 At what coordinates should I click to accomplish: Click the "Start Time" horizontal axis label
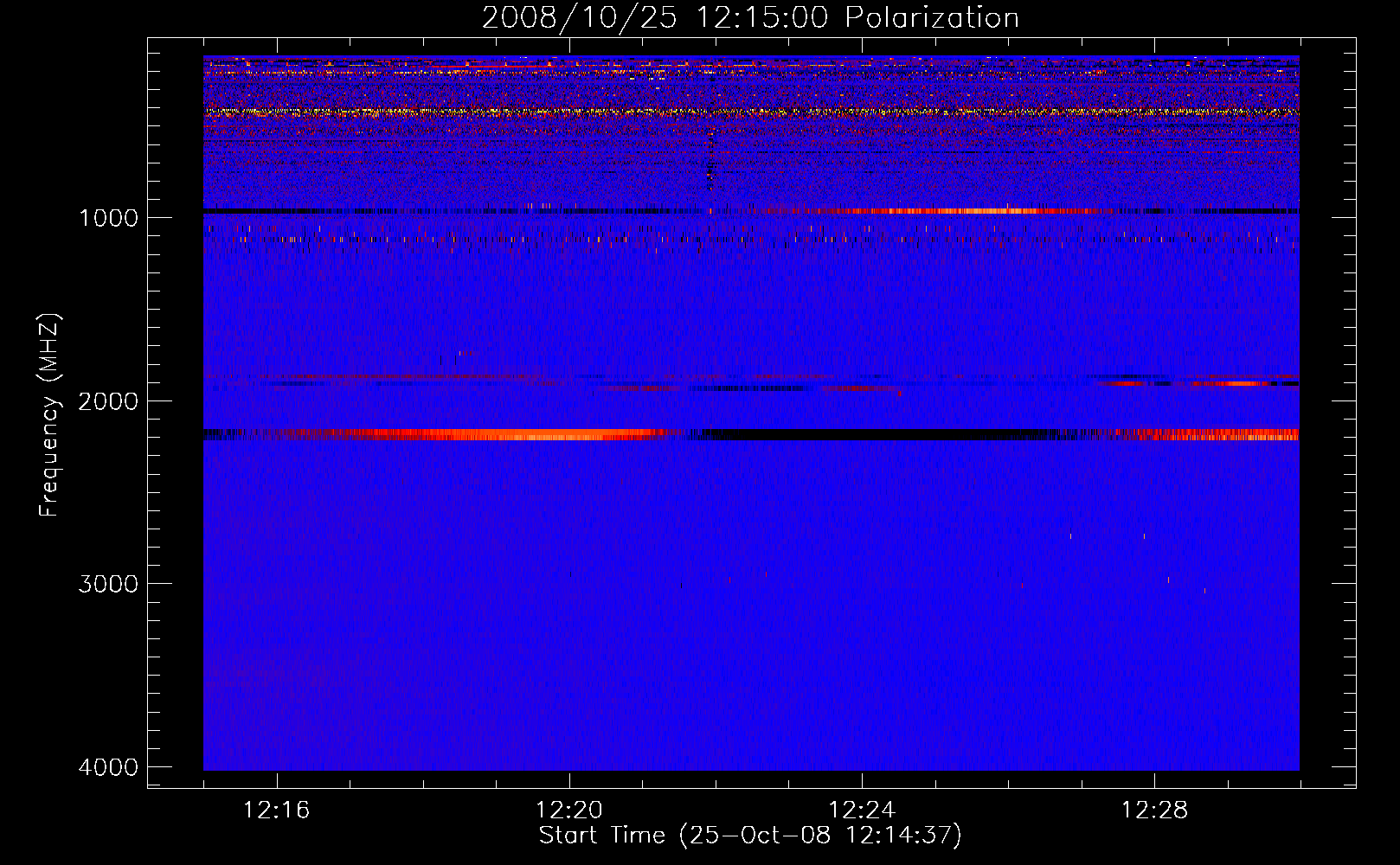(749, 836)
